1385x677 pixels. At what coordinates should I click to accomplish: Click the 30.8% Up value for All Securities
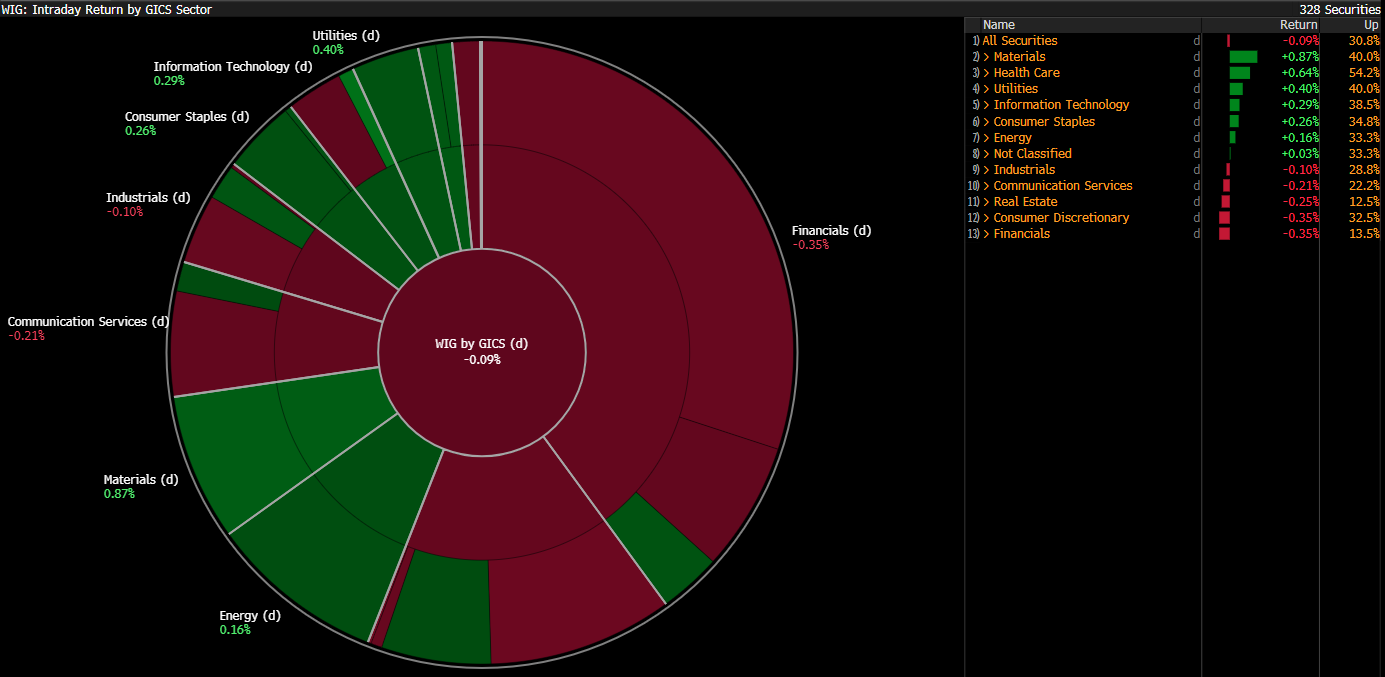[x=1364, y=41]
